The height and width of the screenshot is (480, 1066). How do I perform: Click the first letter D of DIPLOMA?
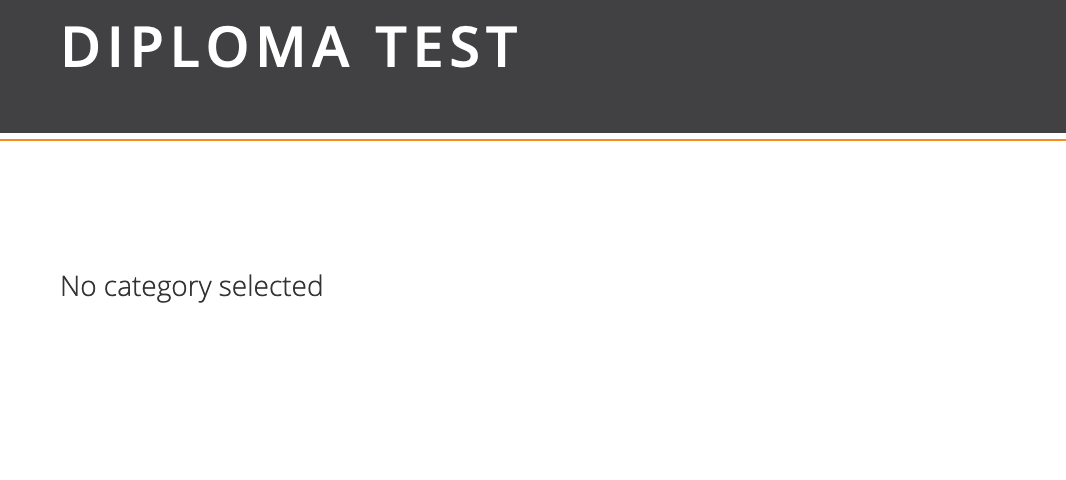[80, 47]
